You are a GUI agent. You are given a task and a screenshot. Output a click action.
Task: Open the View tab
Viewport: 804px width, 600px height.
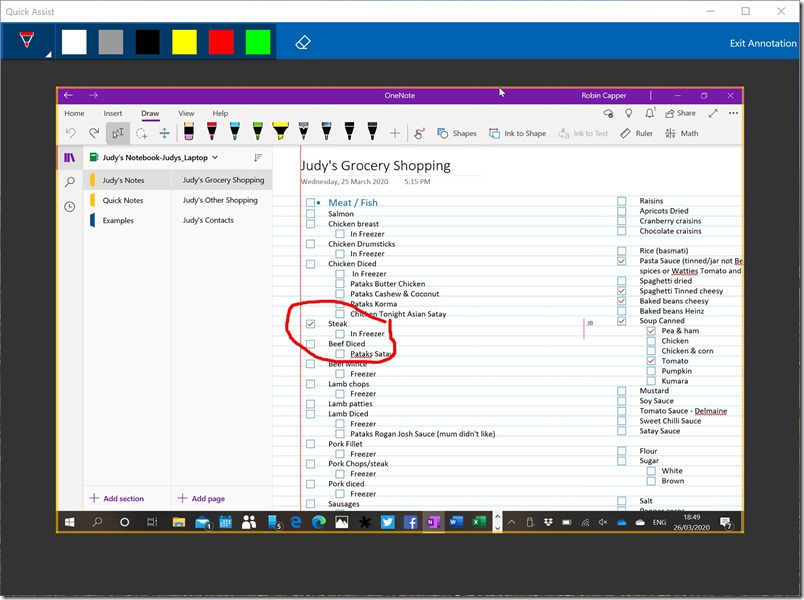click(x=186, y=113)
